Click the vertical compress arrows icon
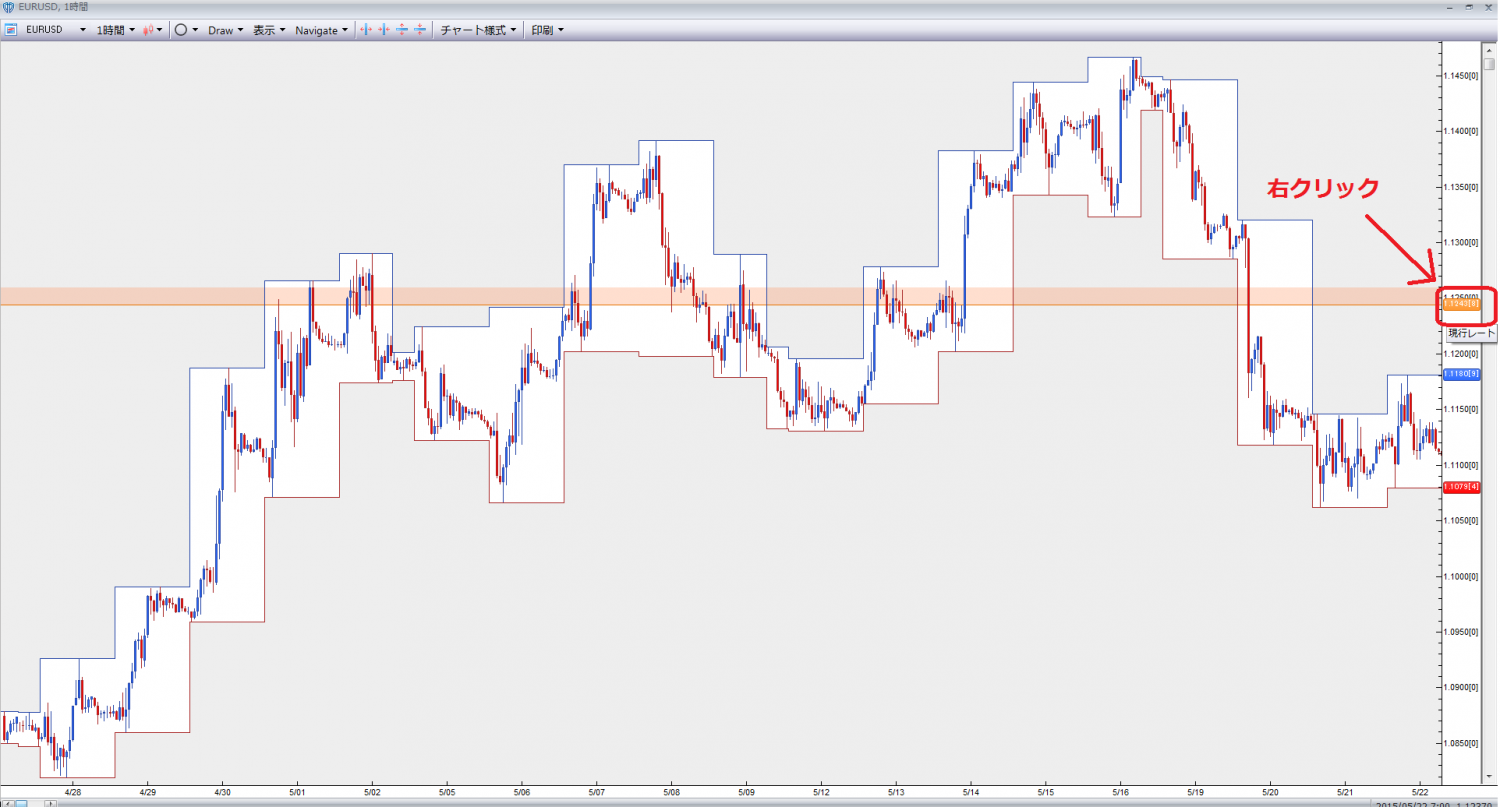The image size is (1500, 807). coord(419,30)
